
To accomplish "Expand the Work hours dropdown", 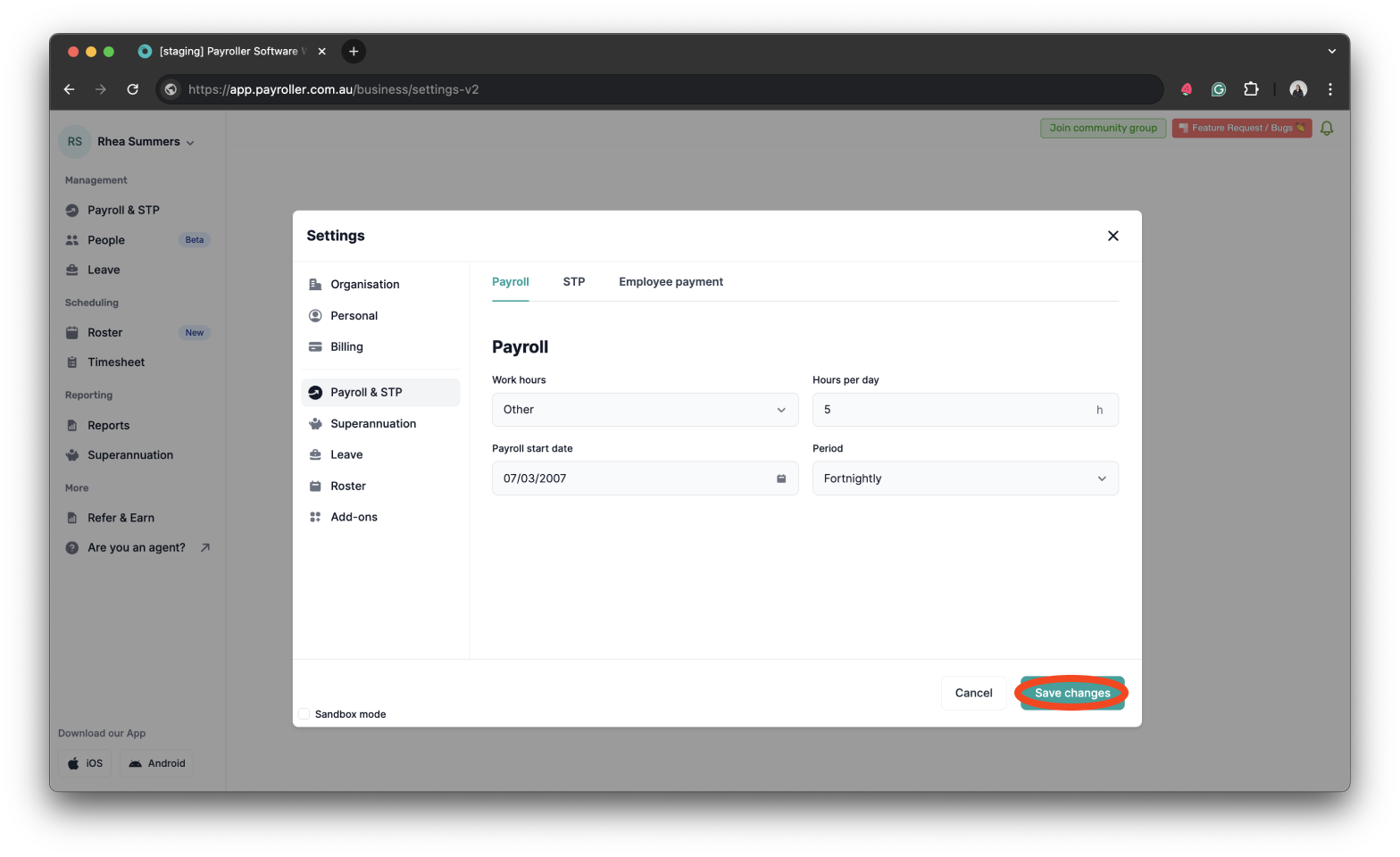I will click(x=645, y=410).
